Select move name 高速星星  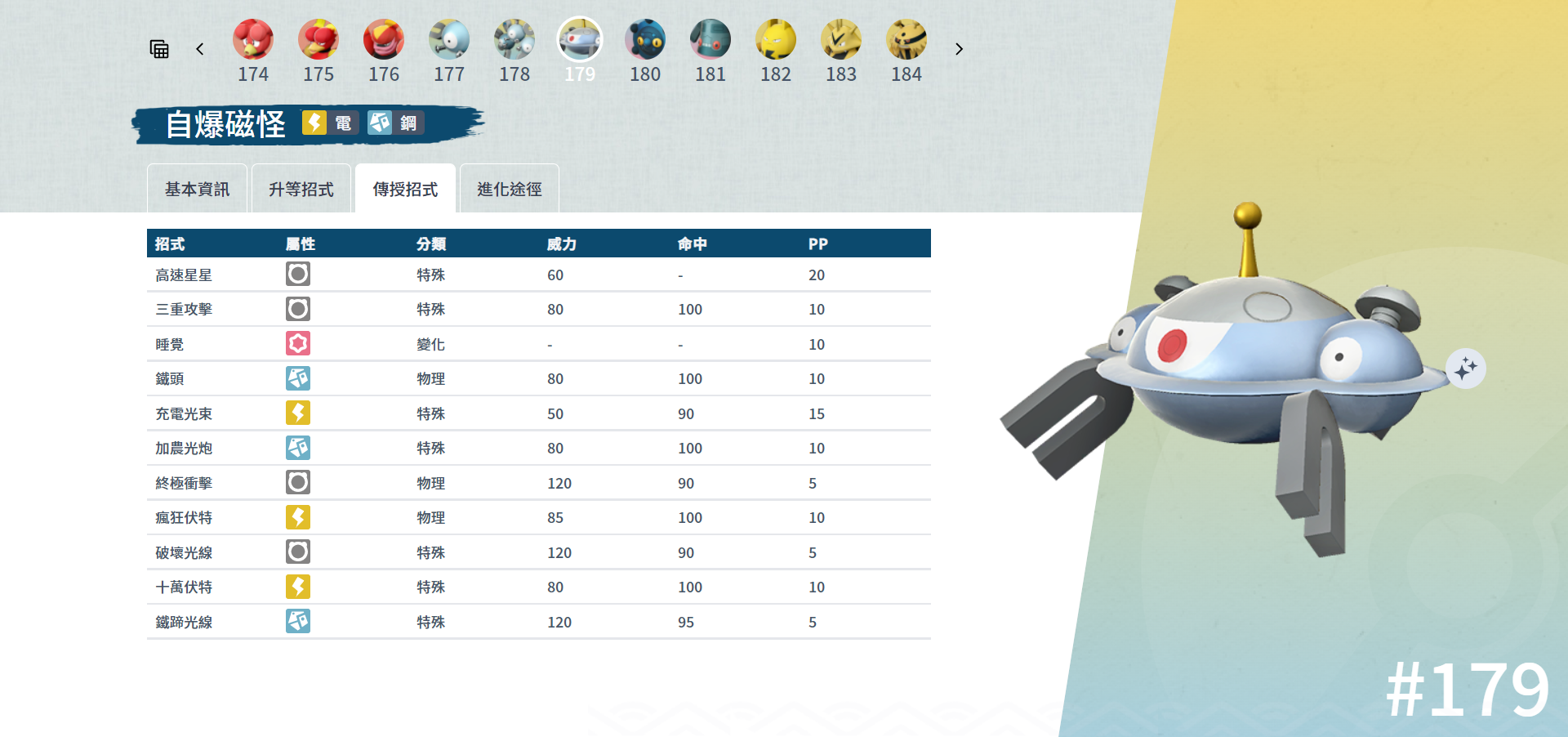[x=184, y=275]
